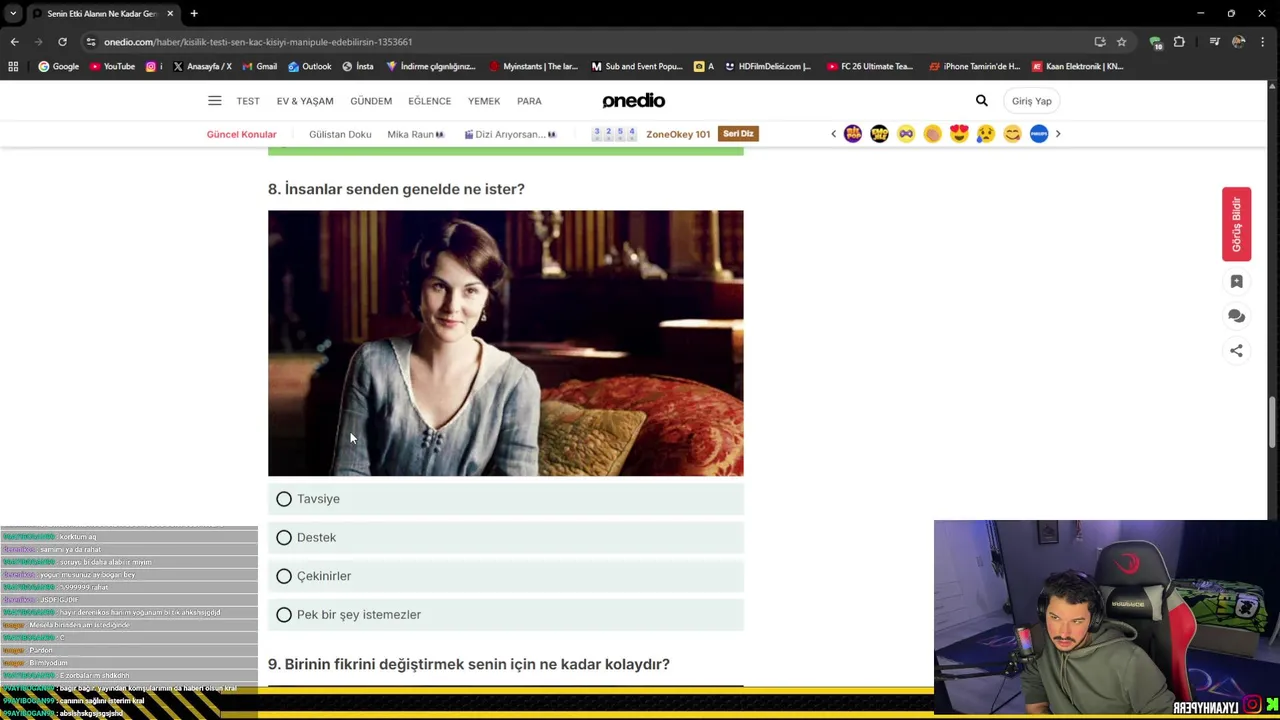This screenshot has height=720, width=1280.
Task: Expand the tab search dropdown arrow
Action: coord(12,14)
